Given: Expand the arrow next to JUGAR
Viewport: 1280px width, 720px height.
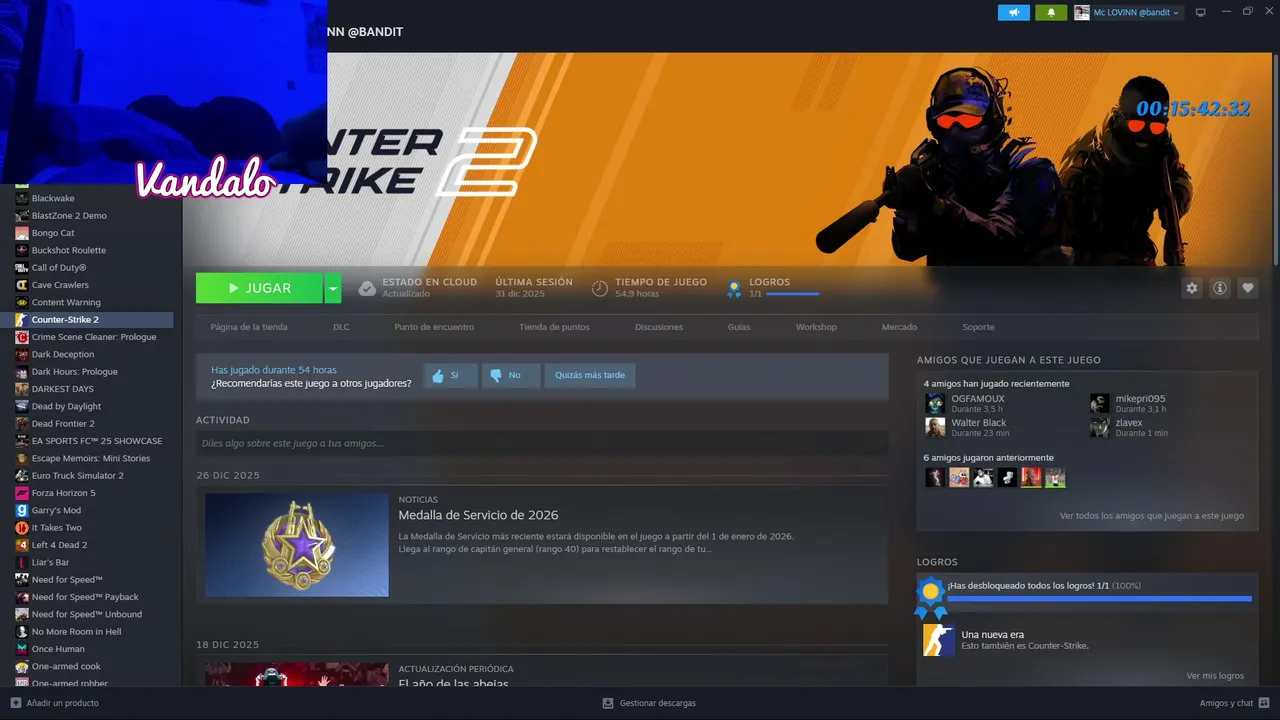Looking at the screenshot, I should click(x=333, y=288).
